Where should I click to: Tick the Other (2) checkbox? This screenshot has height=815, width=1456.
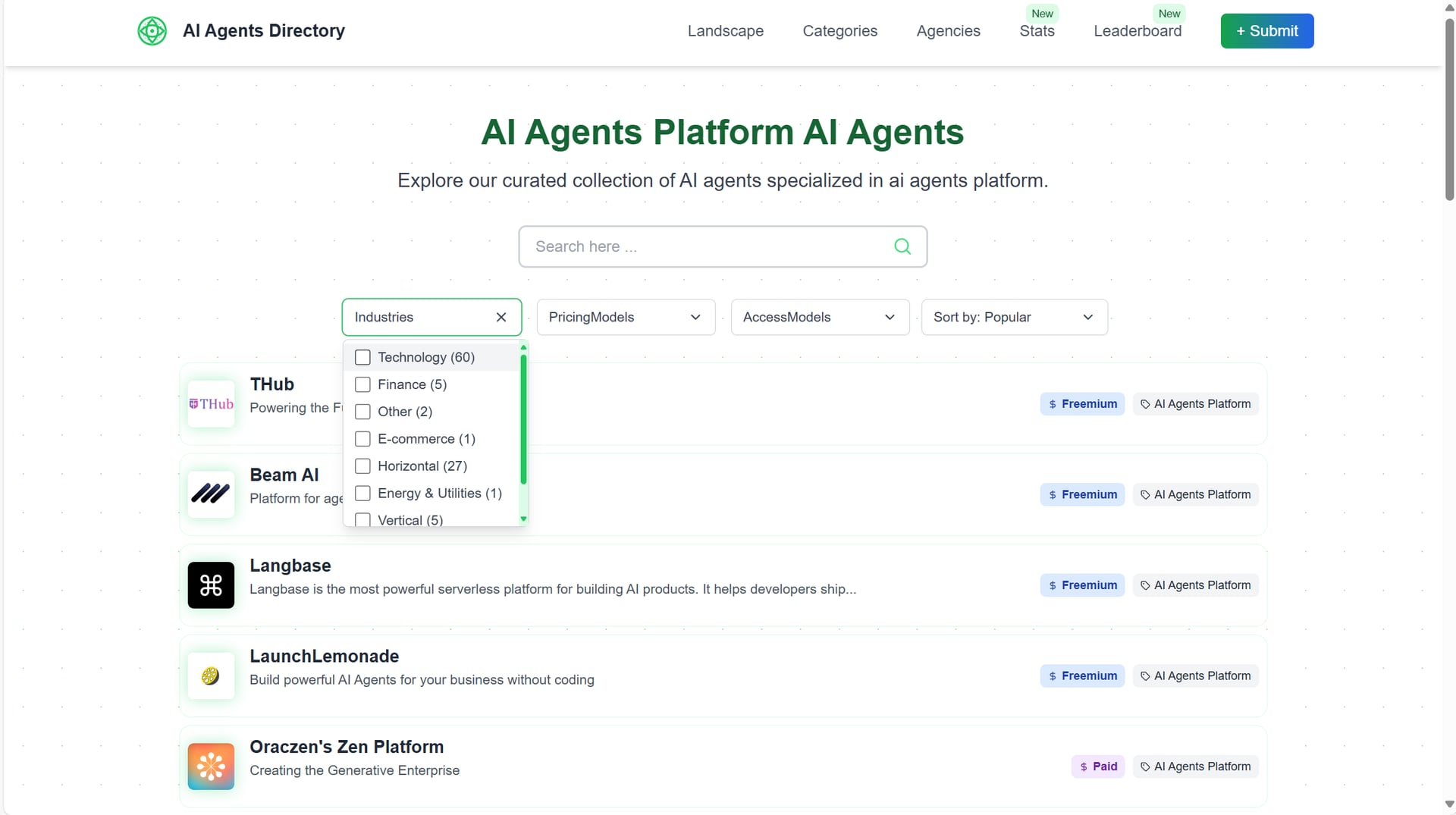click(362, 412)
